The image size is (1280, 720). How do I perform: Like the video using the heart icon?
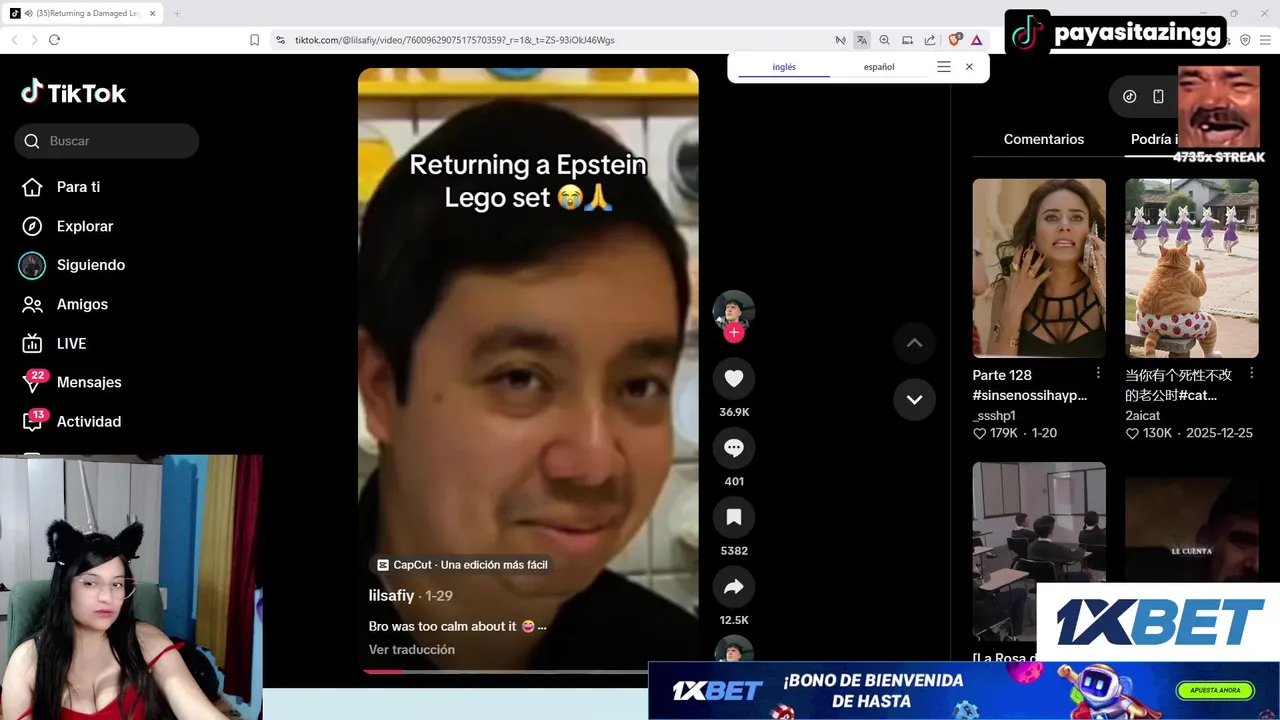[x=733, y=378]
